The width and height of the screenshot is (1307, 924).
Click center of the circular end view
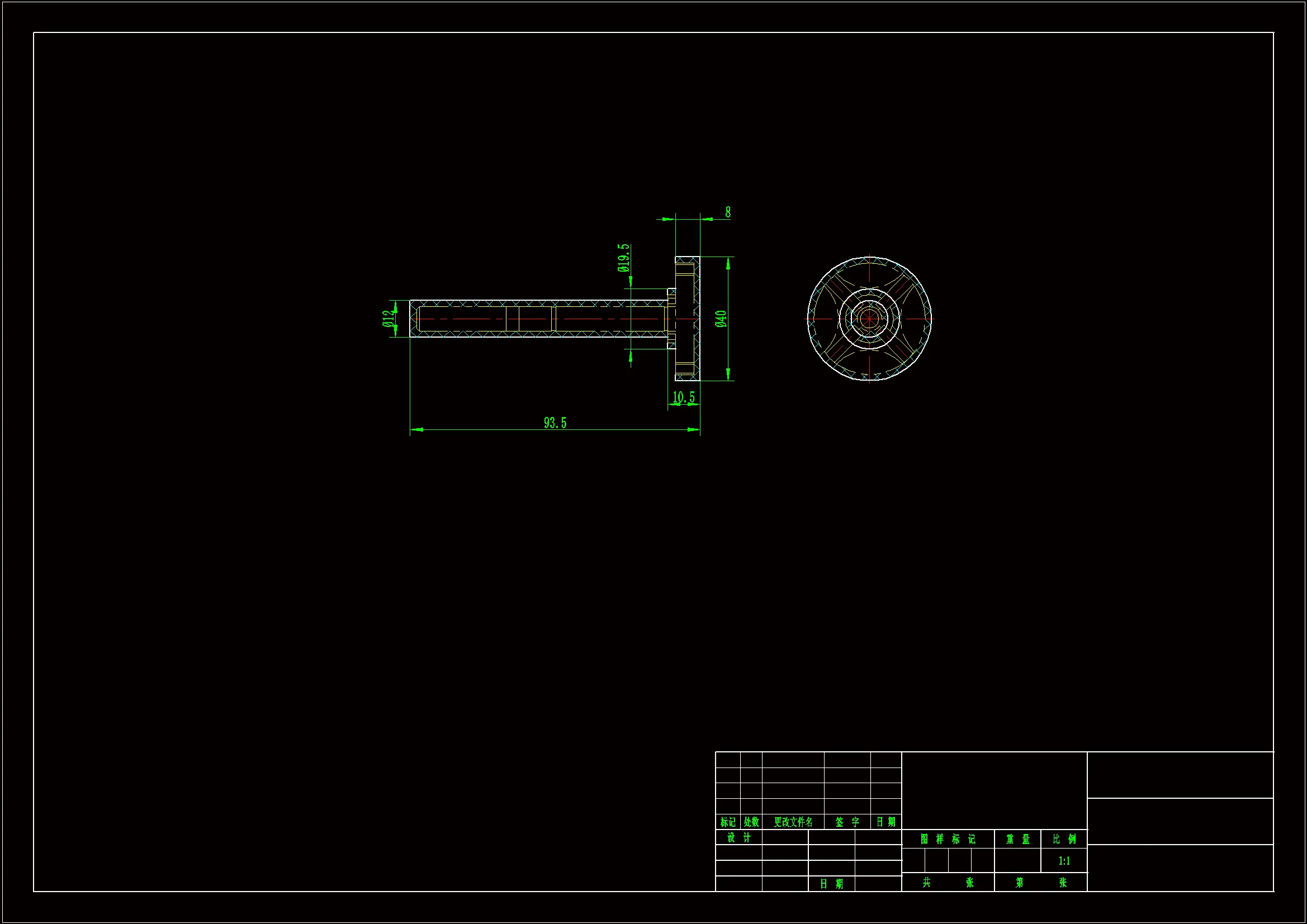pyautogui.click(x=869, y=319)
